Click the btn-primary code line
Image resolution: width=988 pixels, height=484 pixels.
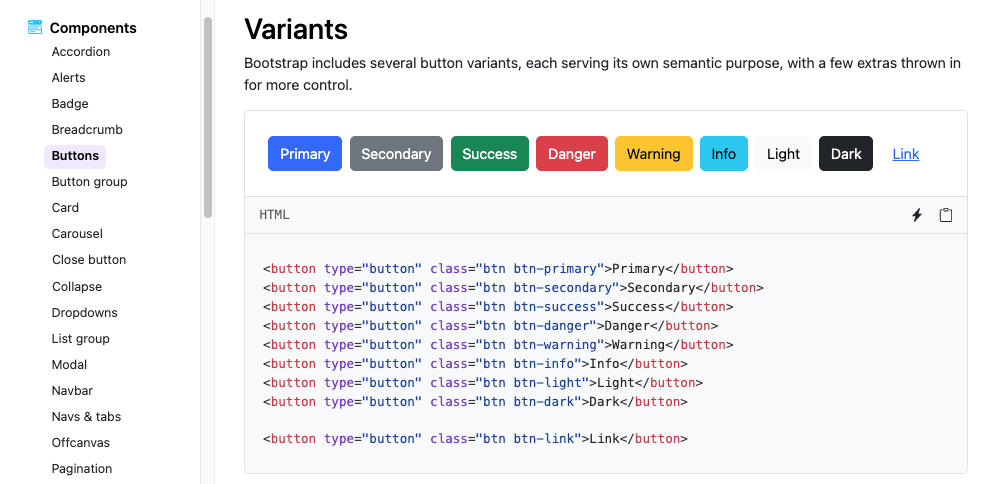[498, 269]
